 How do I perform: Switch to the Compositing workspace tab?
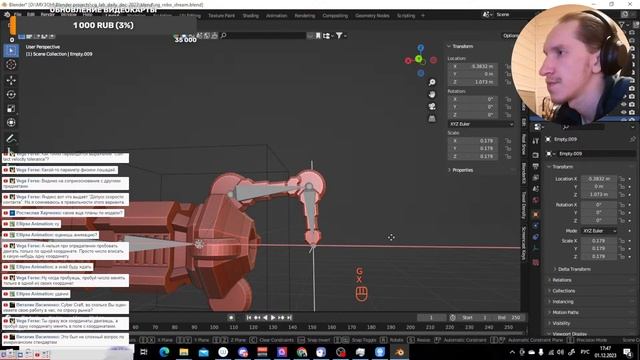(335, 16)
